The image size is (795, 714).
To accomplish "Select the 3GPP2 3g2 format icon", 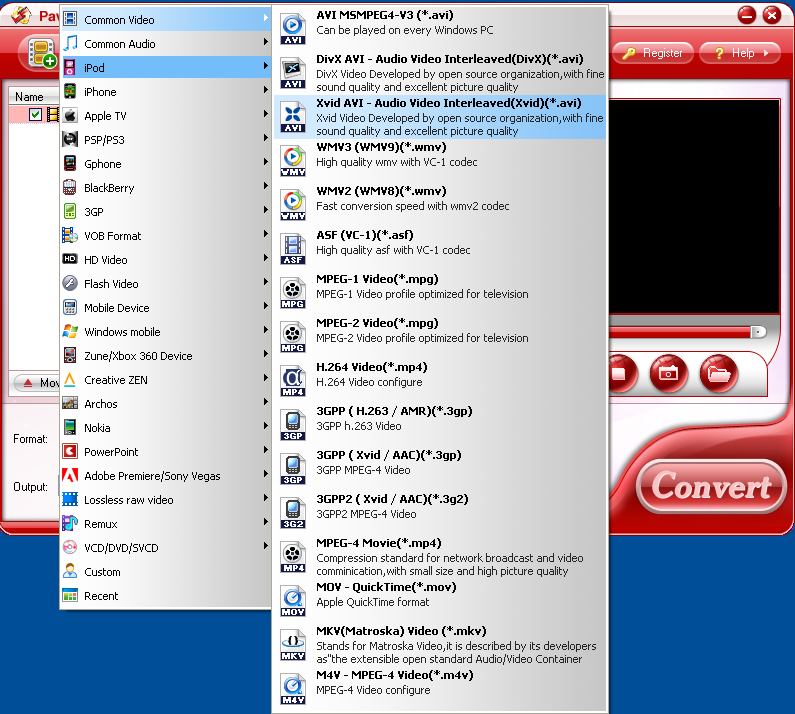I will coord(293,513).
